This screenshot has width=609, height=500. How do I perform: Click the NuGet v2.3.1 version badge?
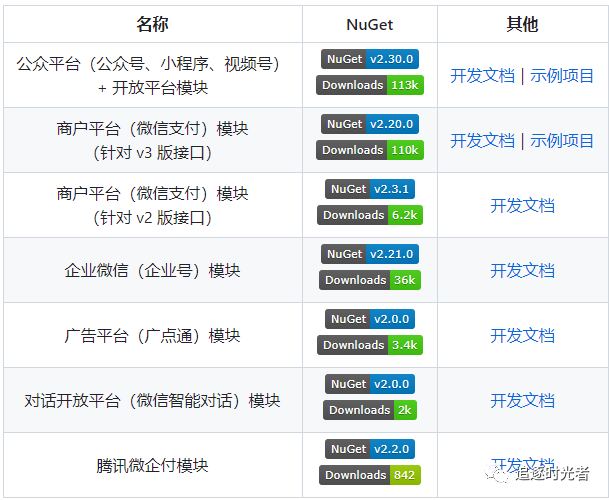(370, 189)
